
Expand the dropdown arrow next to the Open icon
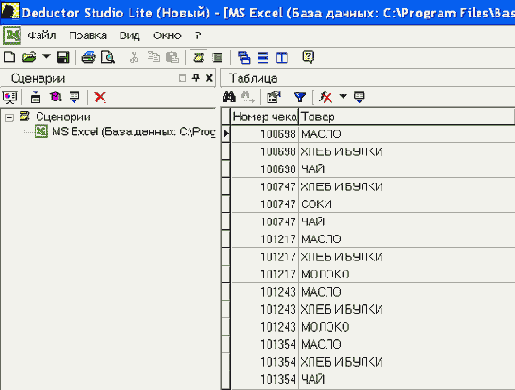coord(46,57)
